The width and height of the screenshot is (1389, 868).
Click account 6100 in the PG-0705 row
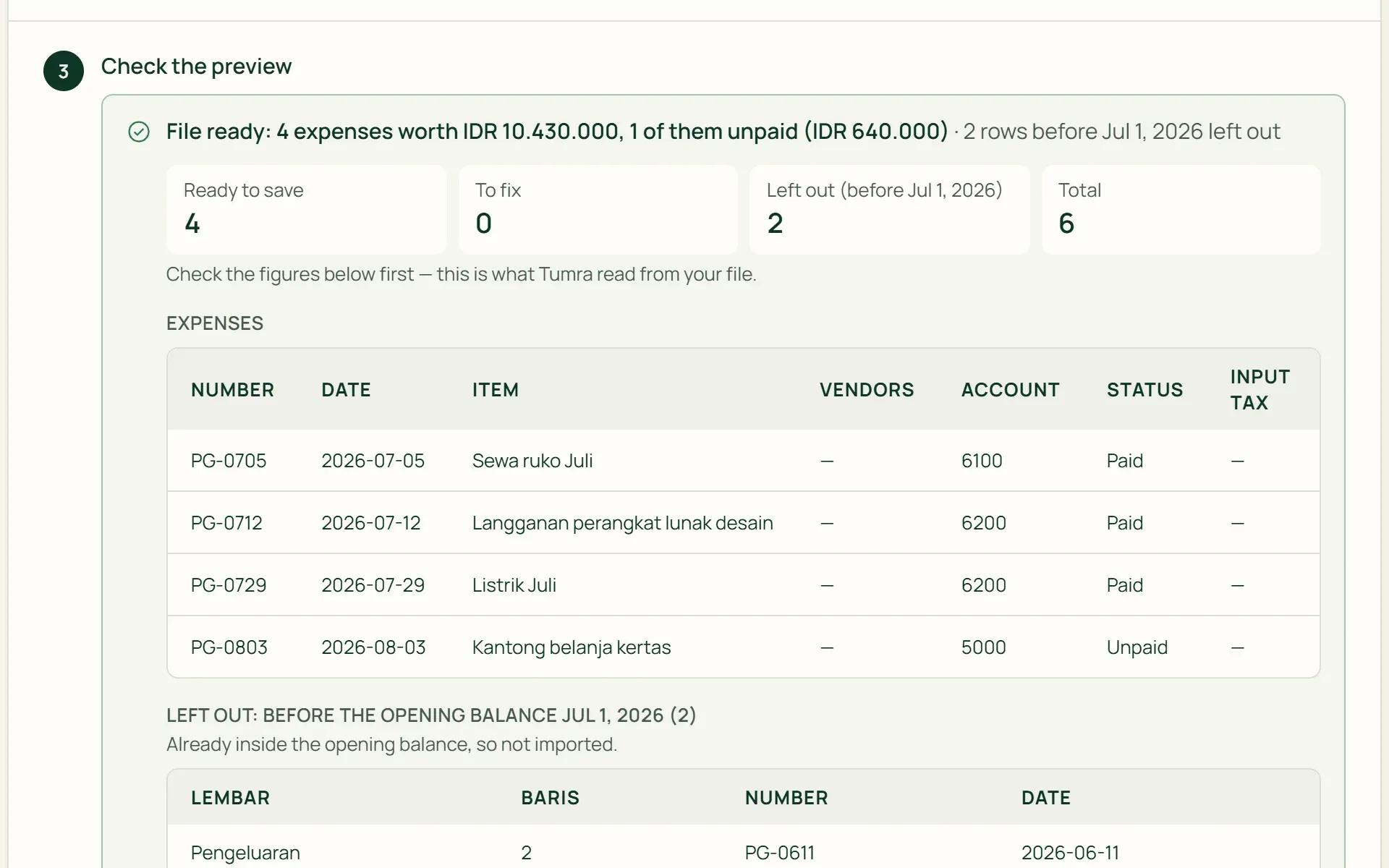pyautogui.click(x=982, y=461)
